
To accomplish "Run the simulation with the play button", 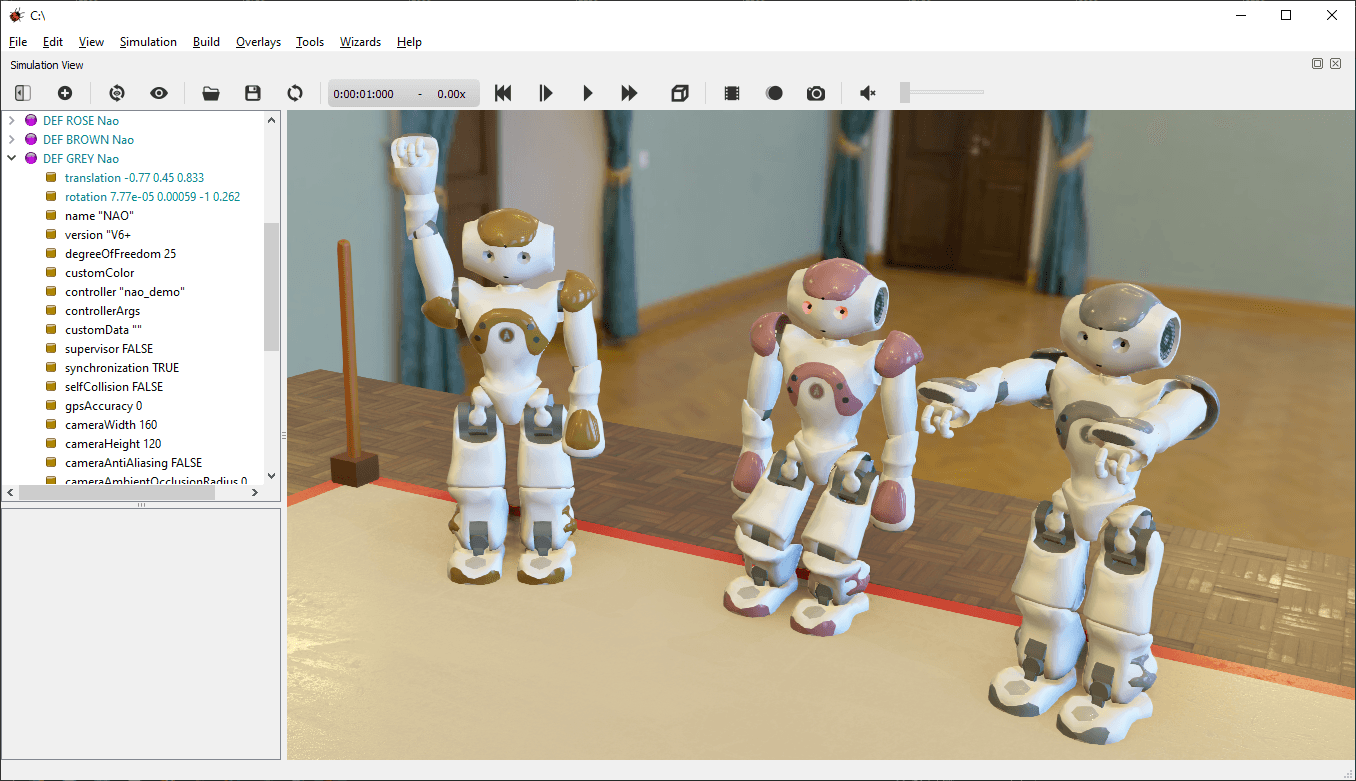I will tap(587, 93).
